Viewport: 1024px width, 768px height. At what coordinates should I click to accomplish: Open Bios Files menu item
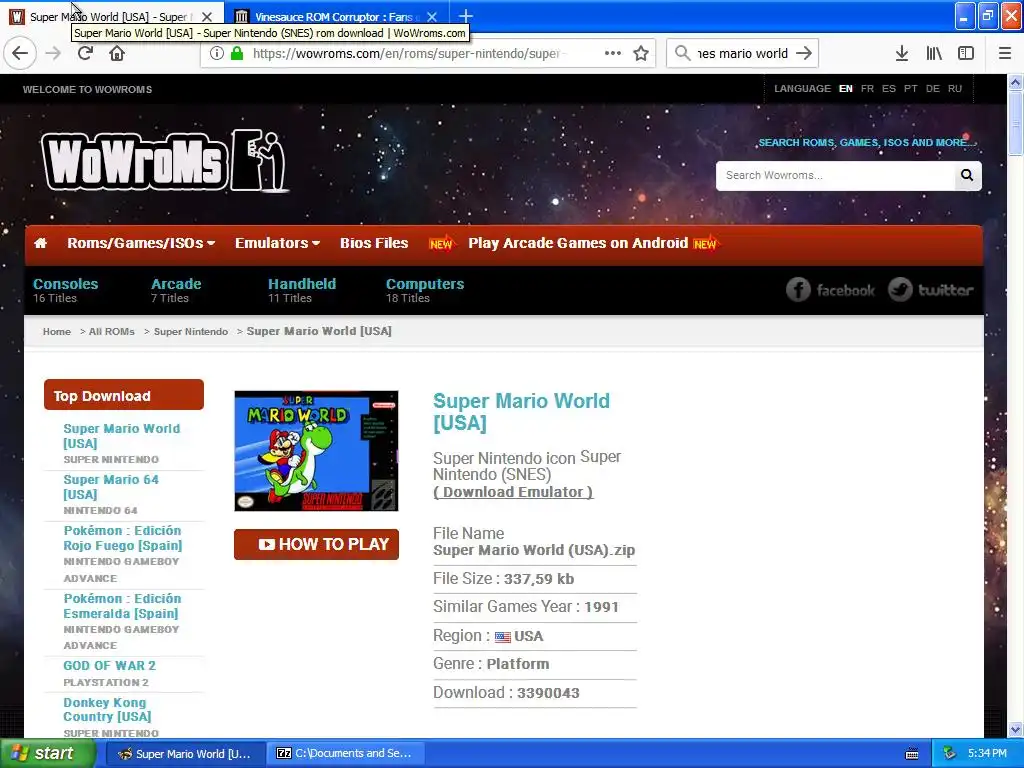click(x=374, y=243)
